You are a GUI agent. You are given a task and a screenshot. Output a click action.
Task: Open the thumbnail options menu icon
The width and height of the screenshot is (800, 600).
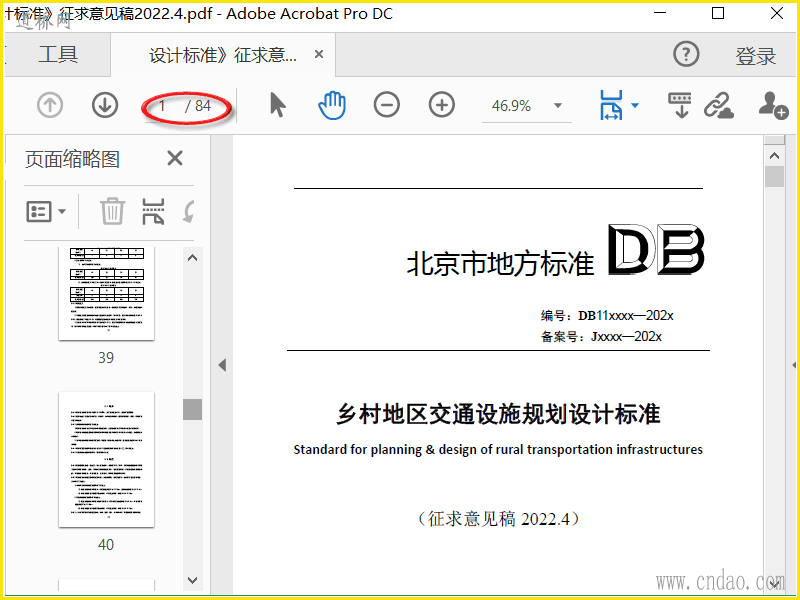coord(46,211)
